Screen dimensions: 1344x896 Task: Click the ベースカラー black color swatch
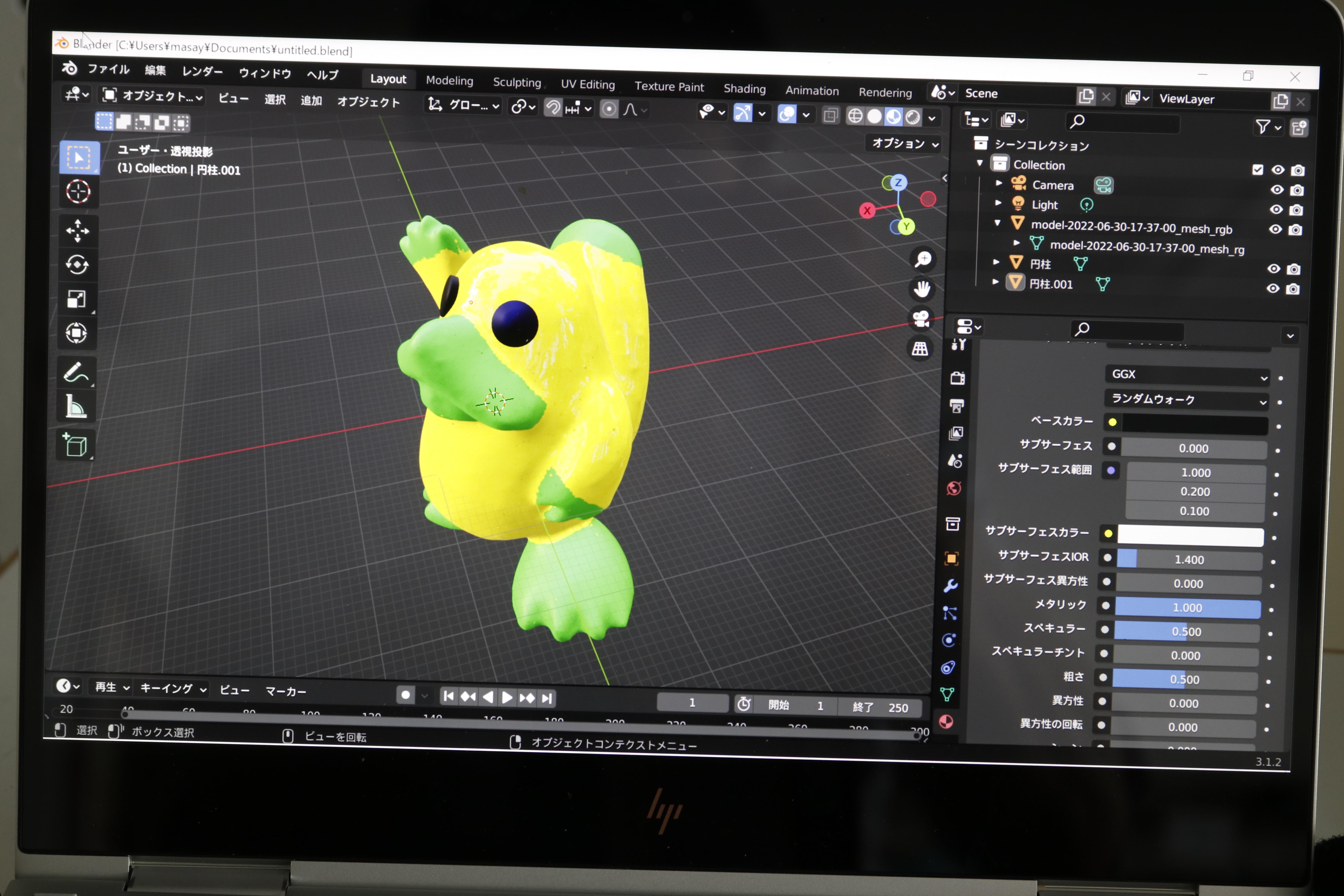(x=1194, y=424)
